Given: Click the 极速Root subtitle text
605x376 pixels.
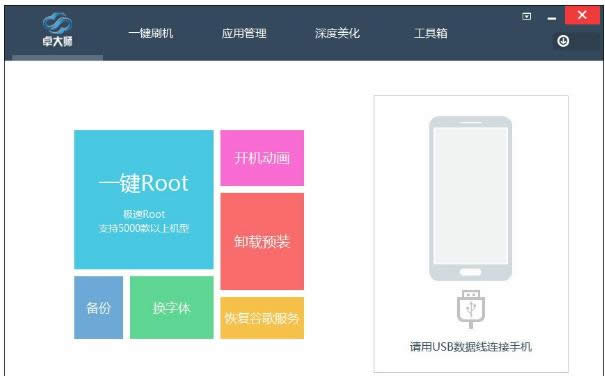Looking at the screenshot, I should tap(144, 214).
